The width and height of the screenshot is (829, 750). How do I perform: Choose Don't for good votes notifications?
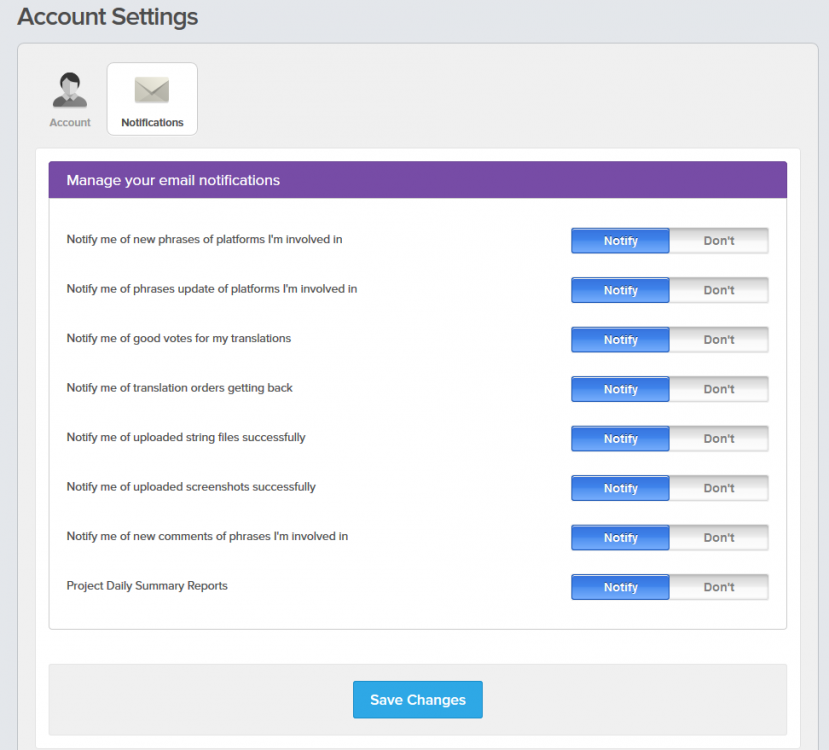[x=718, y=340]
